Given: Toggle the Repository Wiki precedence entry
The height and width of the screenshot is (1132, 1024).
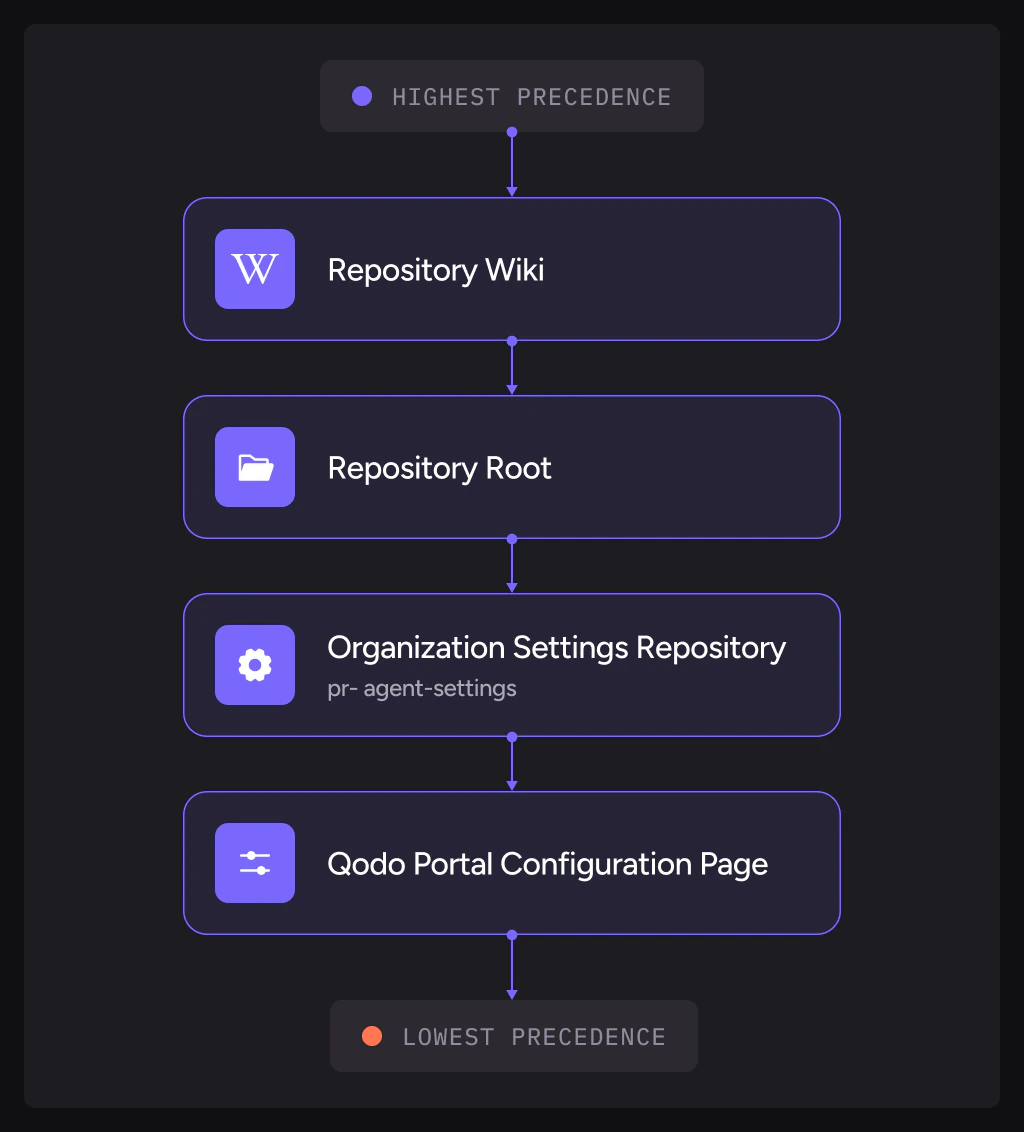Looking at the screenshot, I should coord(512,268).
